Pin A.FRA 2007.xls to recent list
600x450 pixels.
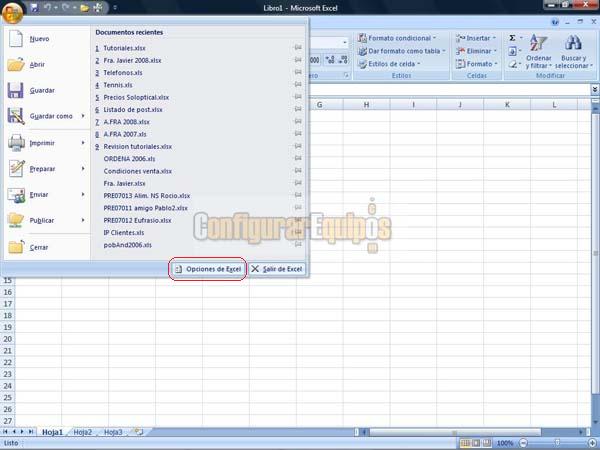pyautogui.click(x=298, y=134)
